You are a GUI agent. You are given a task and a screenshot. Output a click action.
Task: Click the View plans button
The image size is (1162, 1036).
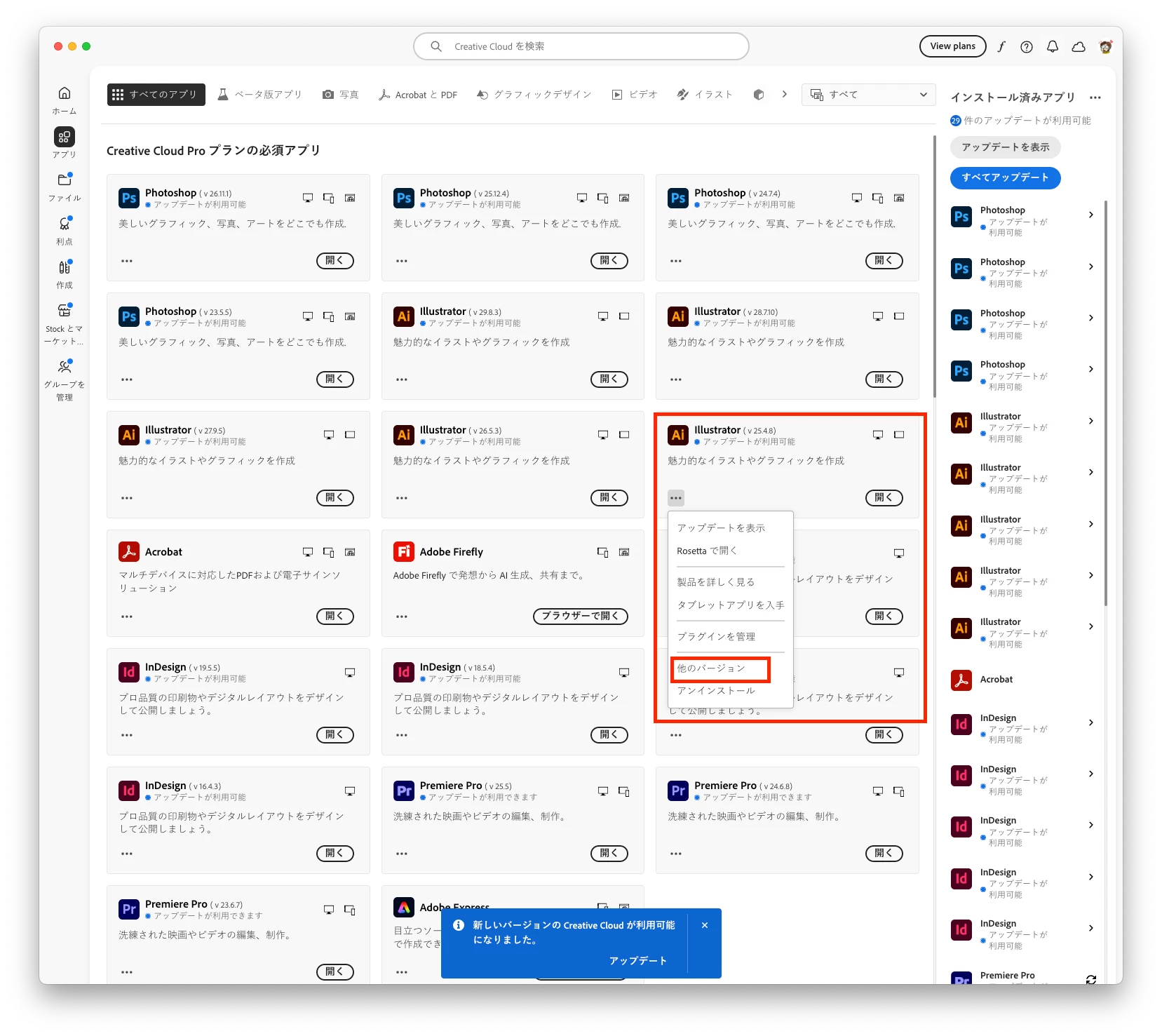click(952, 46)
